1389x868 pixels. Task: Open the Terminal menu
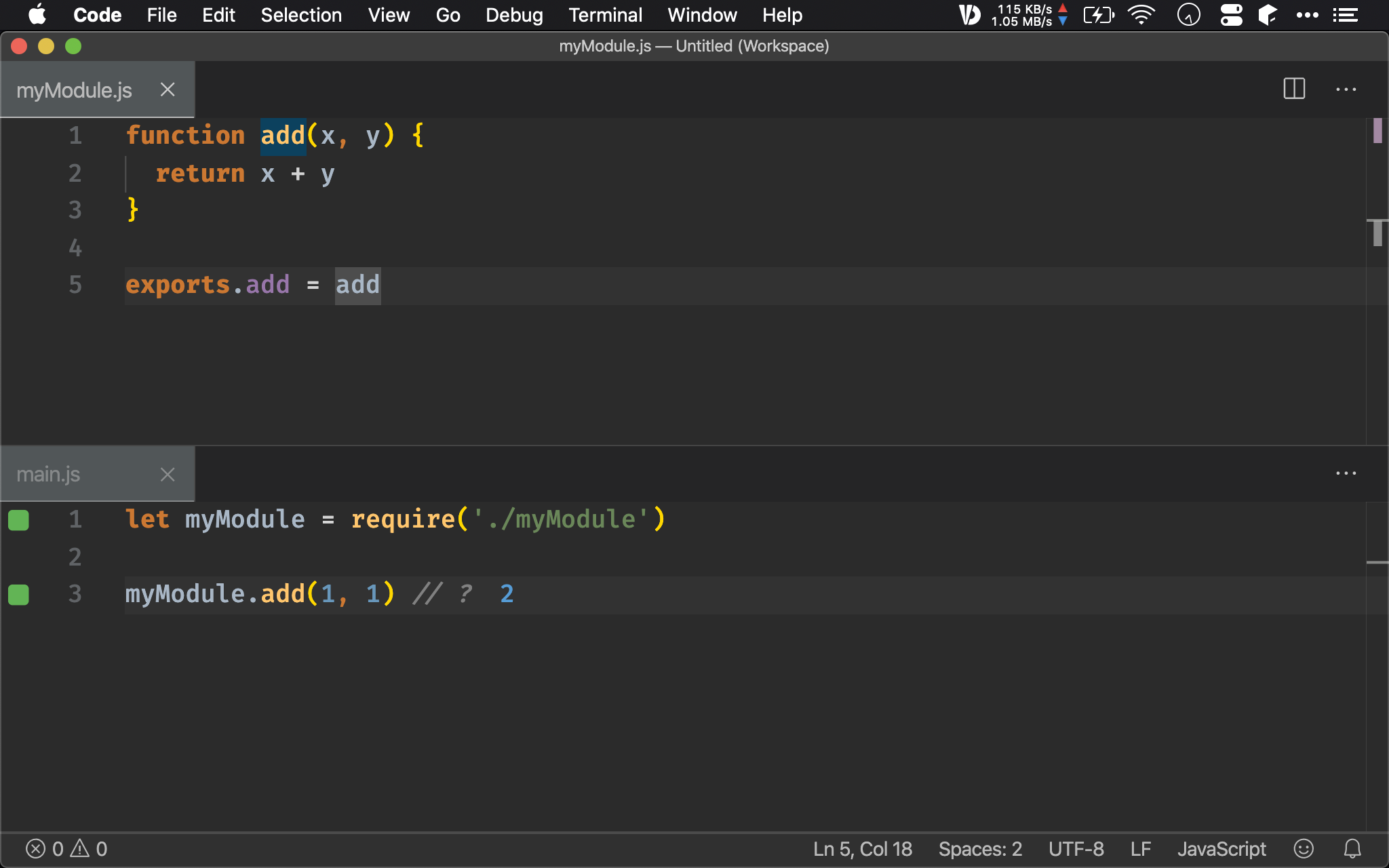click(605, 15)
